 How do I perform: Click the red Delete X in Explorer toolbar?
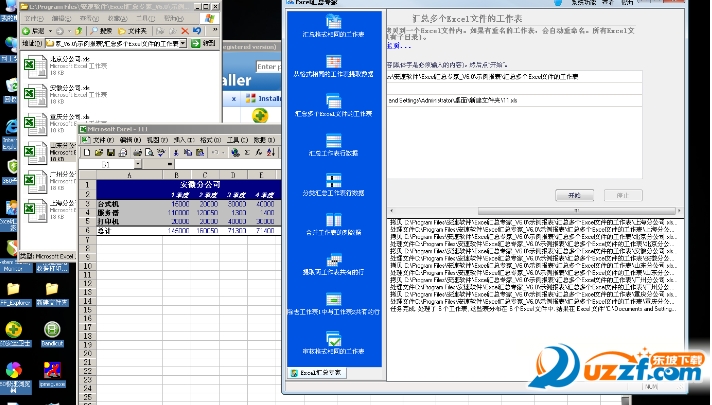click(x=184, y=31)
